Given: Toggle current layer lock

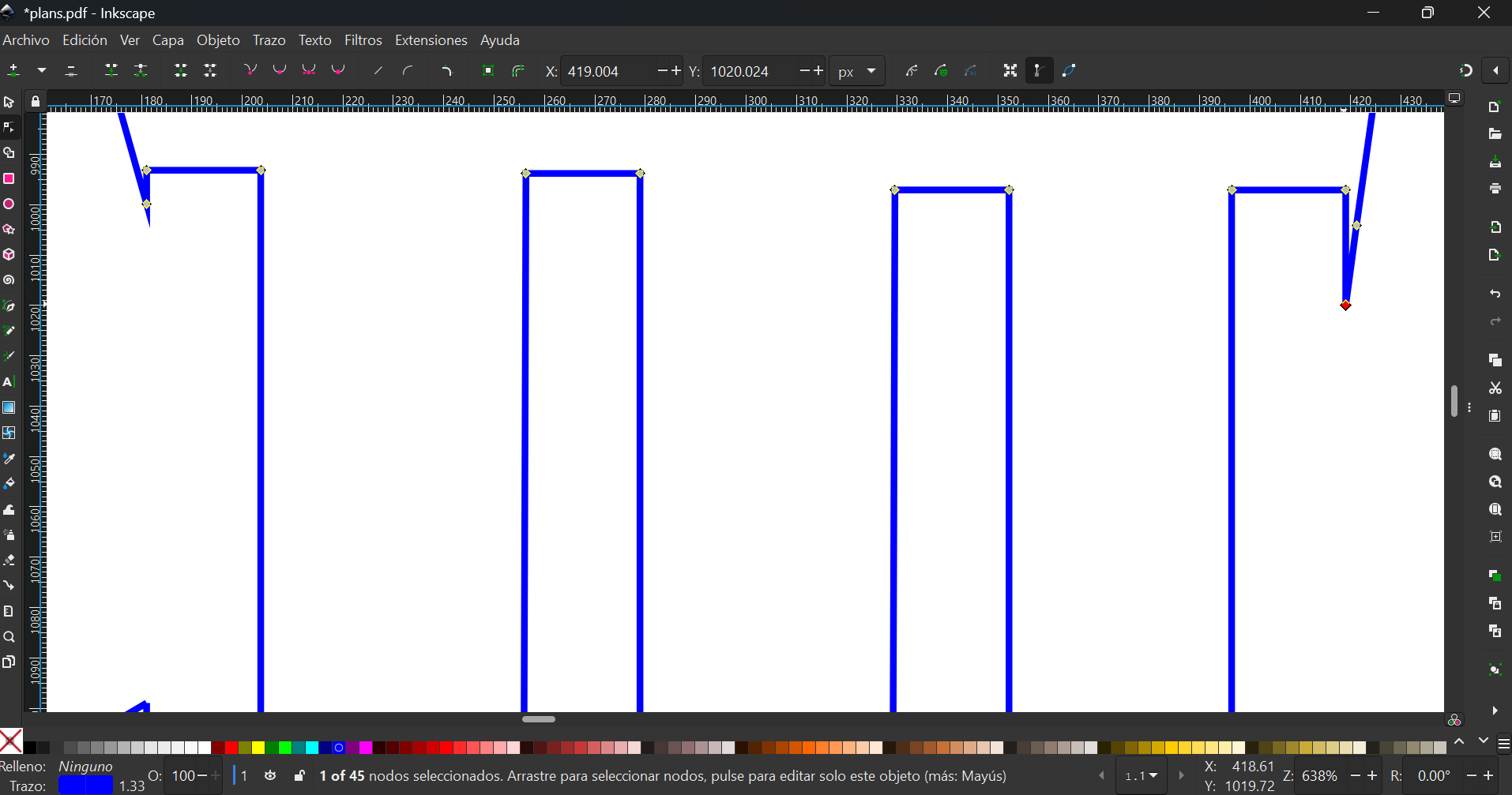Looking at the screenshot, I should pyautogui.click(x=299, y=775).
